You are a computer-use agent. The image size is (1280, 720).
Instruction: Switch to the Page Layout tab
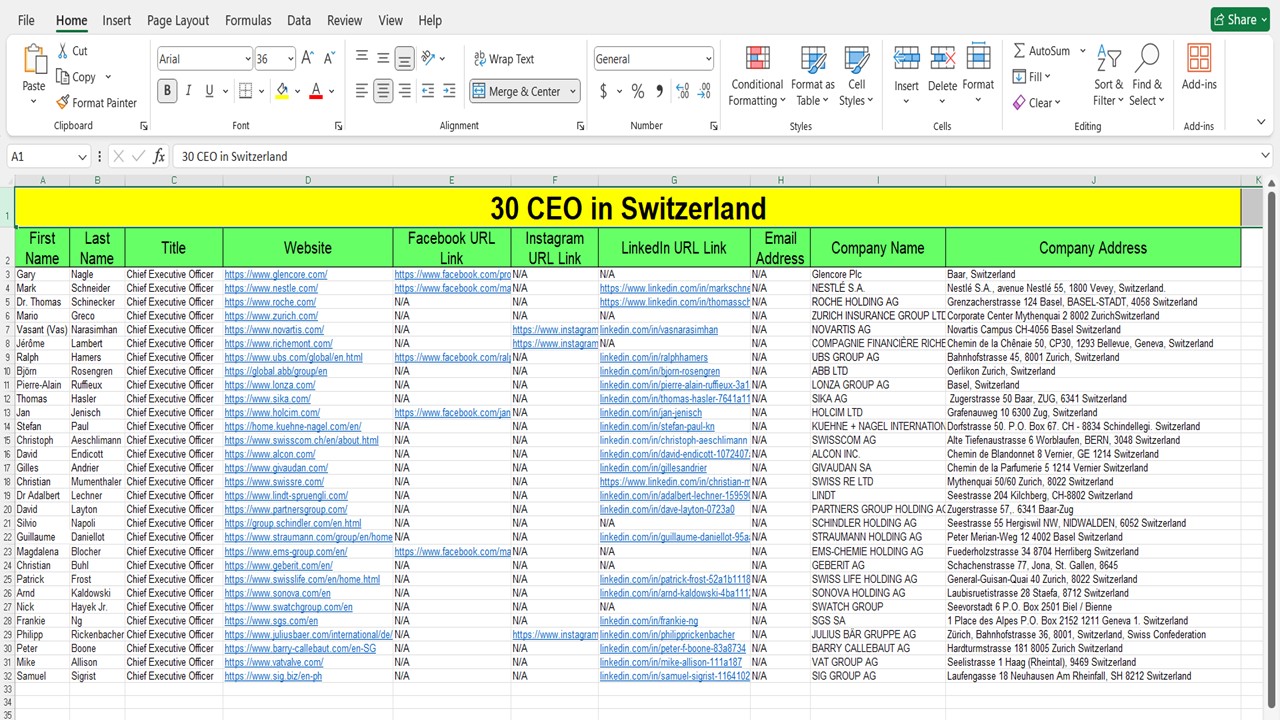click(x=178, y=20)
